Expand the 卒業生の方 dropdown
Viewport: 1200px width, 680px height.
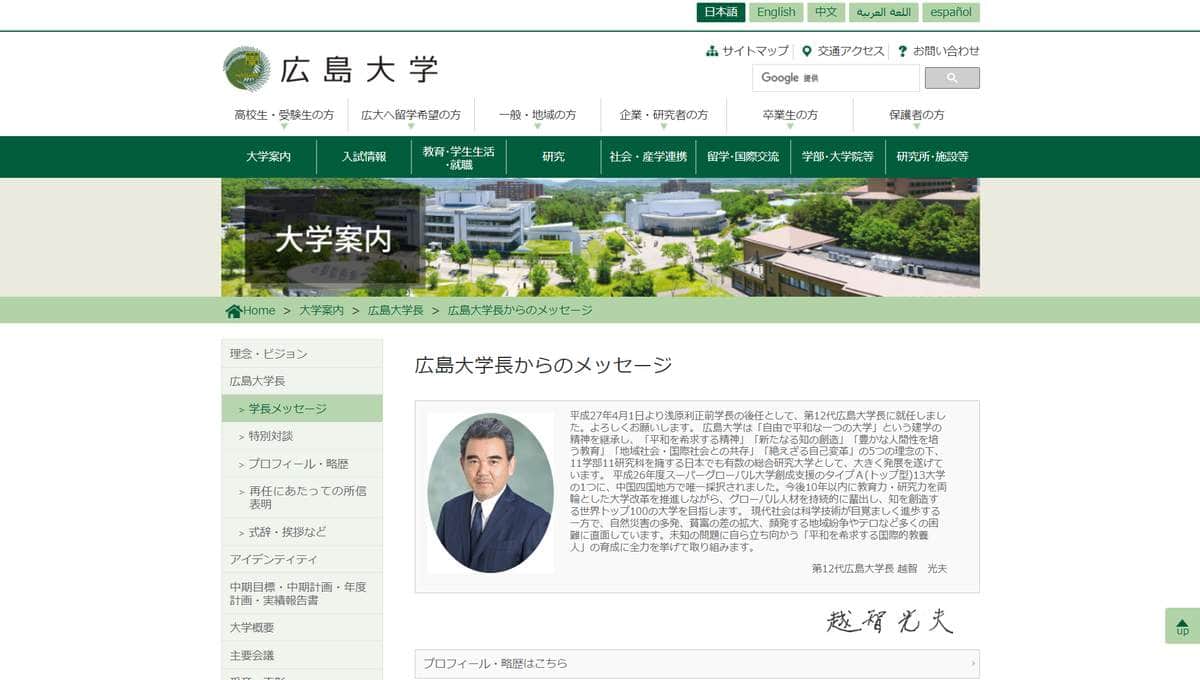click(x=790, y=116)
